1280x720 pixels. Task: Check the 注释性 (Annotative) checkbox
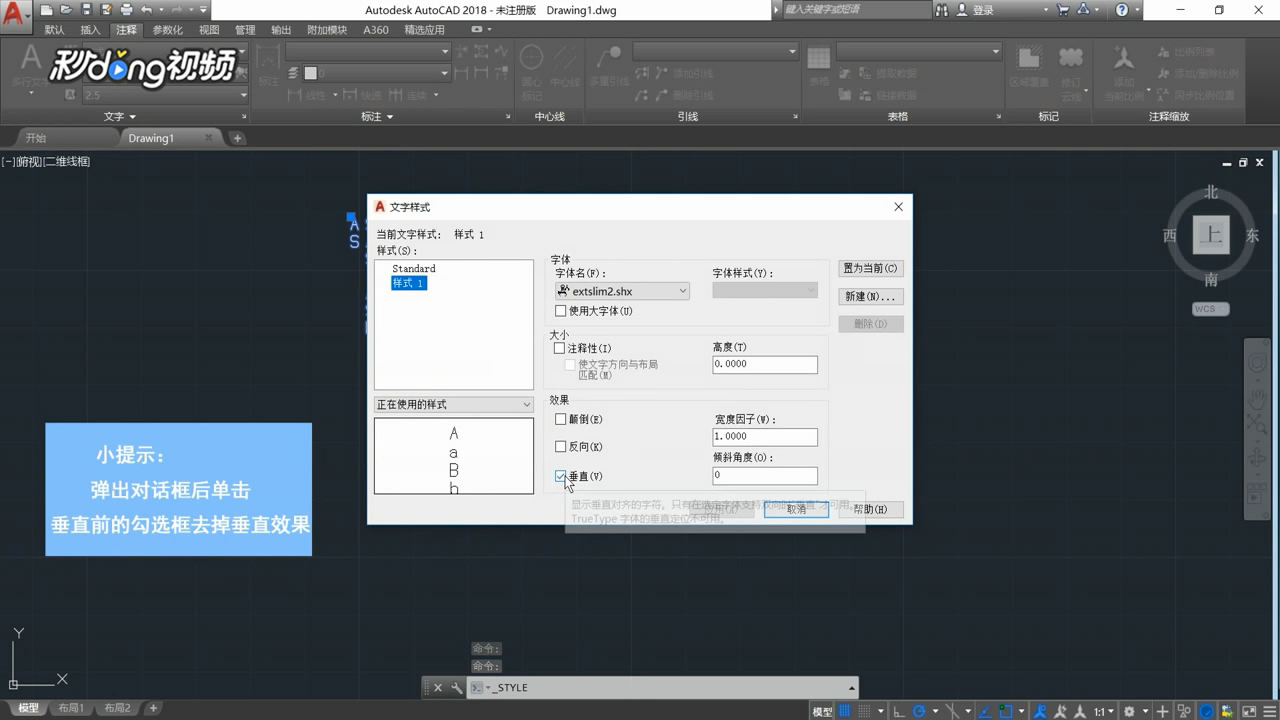pos(560,348)
